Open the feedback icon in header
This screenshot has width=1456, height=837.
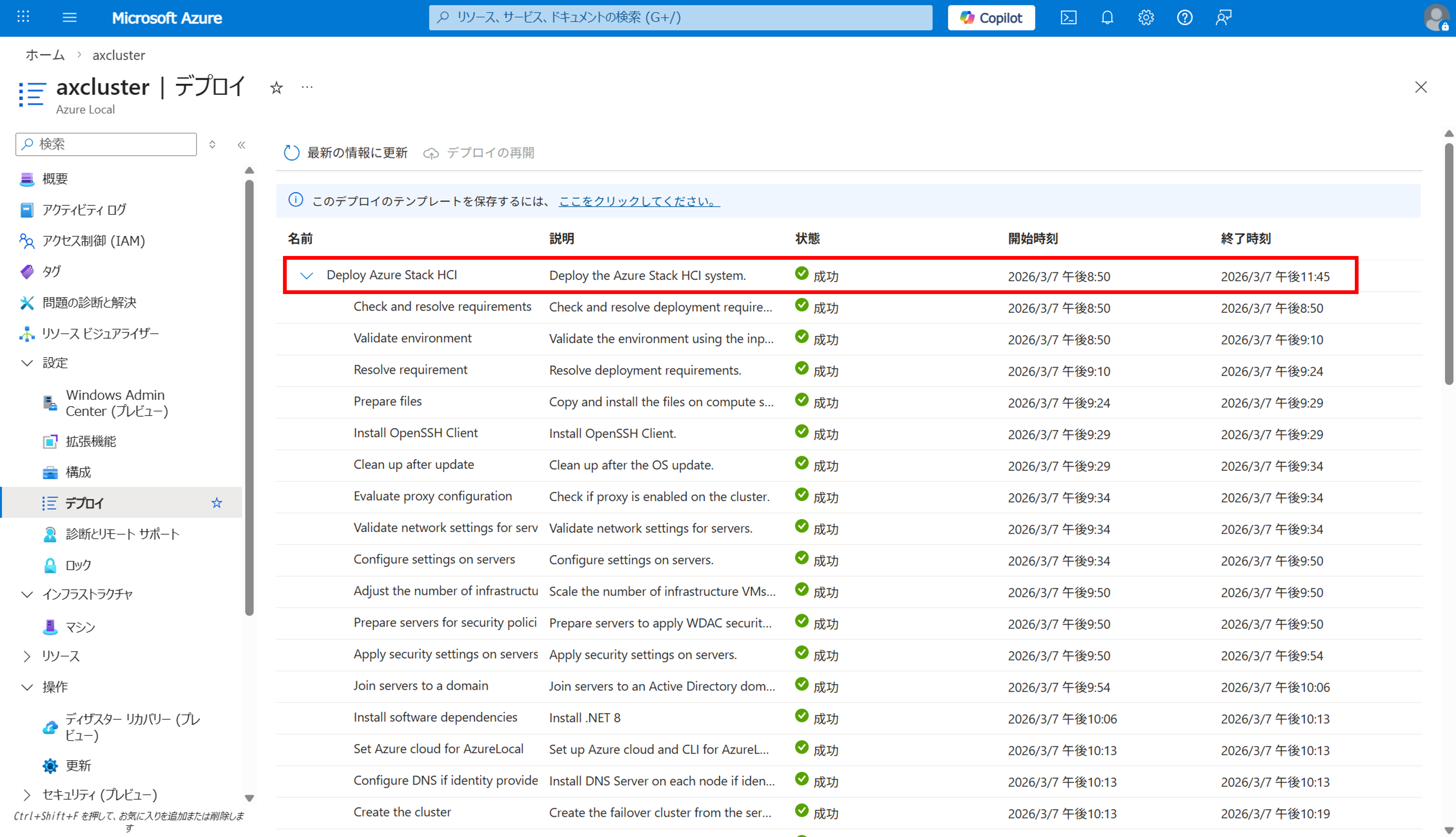1223,18
